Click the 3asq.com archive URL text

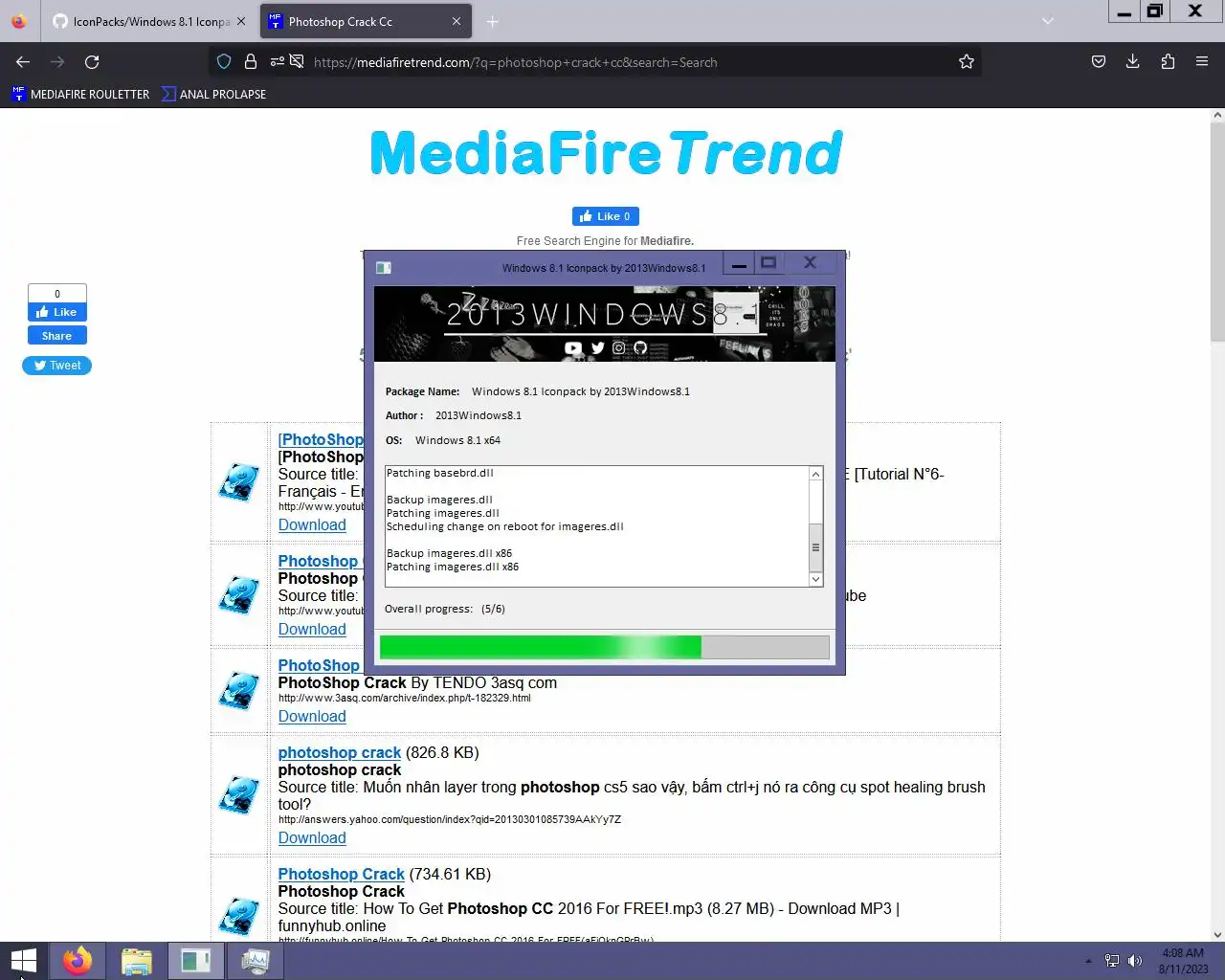(x=405, y=698)
